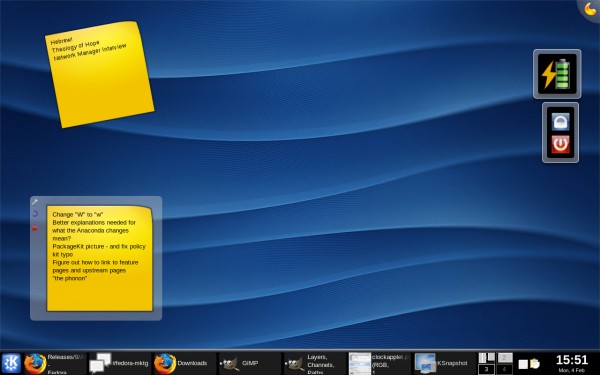Click the 'Better explanations needed for' note line
600x375 pixels.
tap(94, 222)
